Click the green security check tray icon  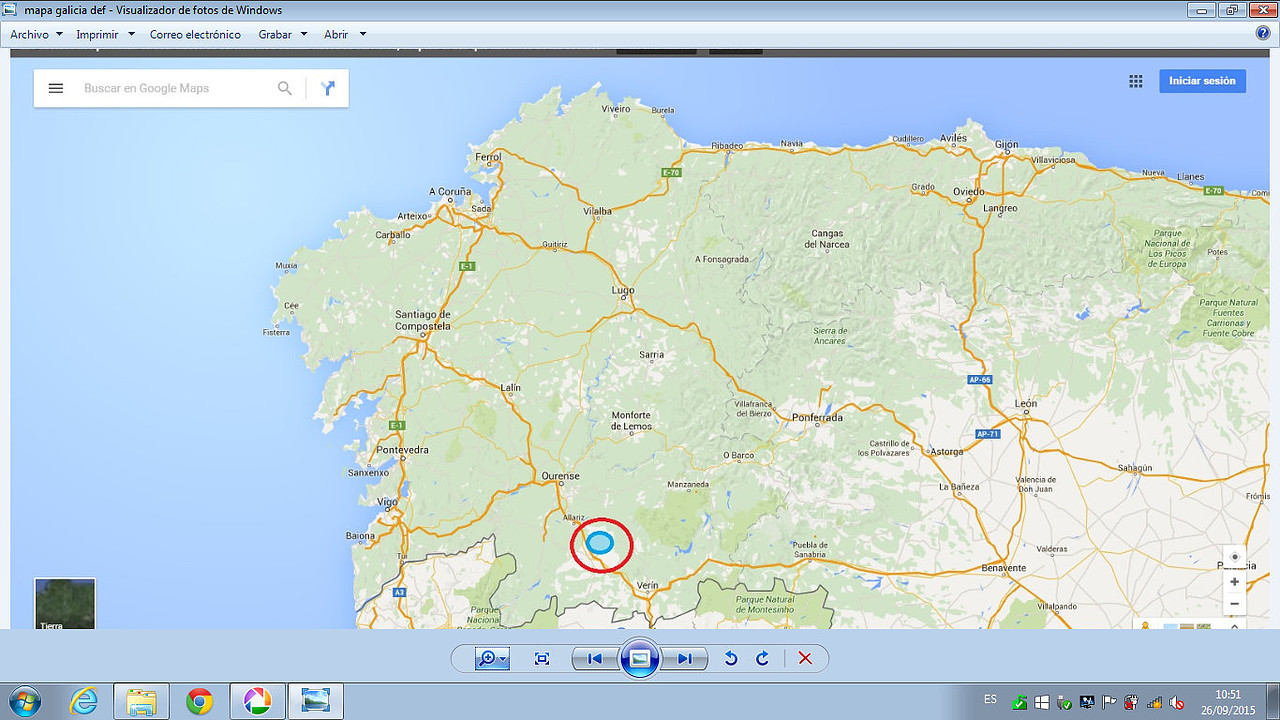click(x=1019, y=702)
